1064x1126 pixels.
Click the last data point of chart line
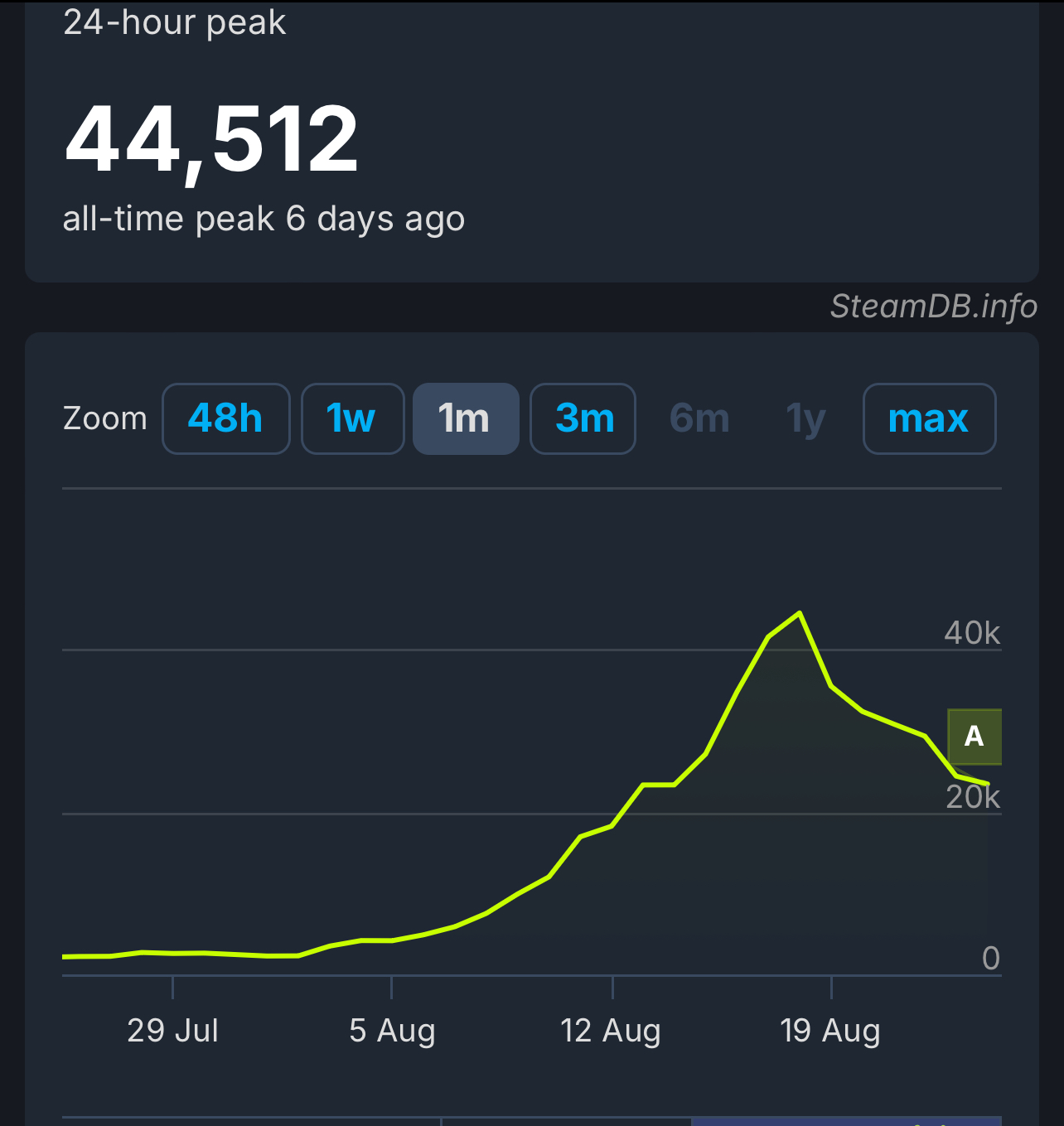tap(987, 783)
